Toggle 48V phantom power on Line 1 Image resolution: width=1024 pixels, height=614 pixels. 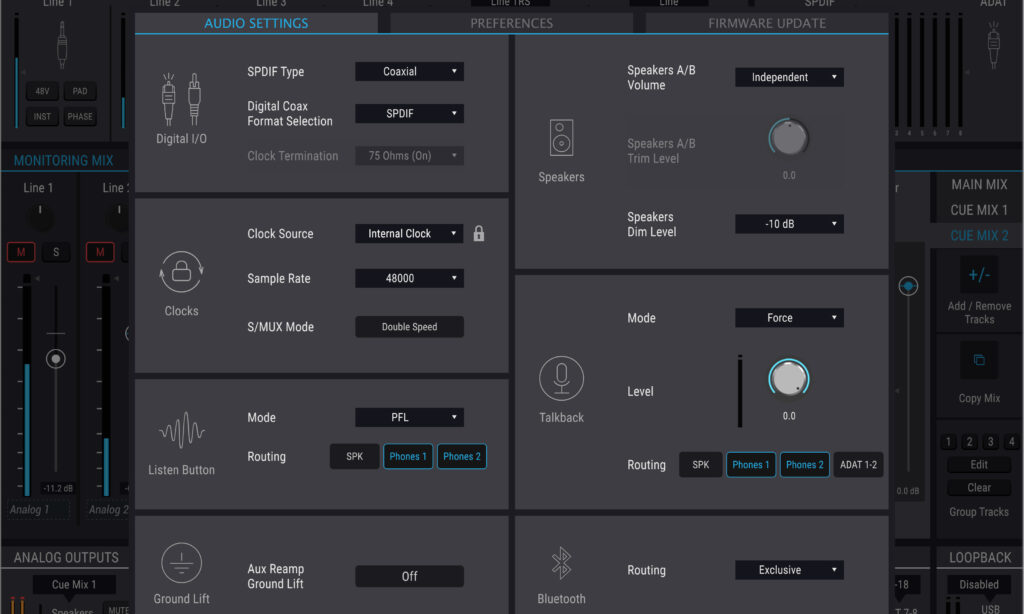click(42, 91)
